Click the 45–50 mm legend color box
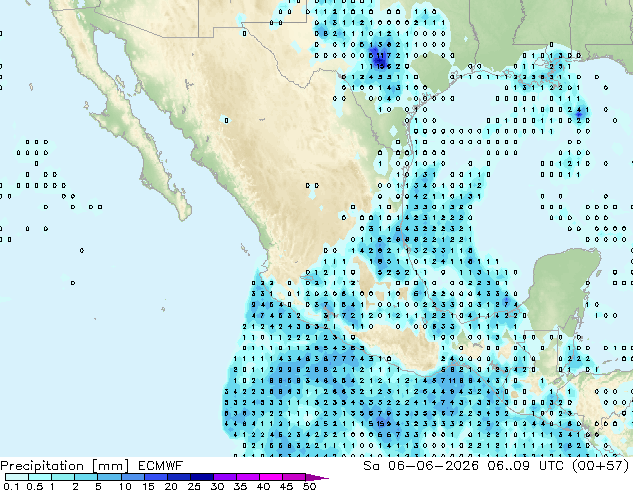The height and width of the screenshot is (490, 634). (x=294, y=477)
